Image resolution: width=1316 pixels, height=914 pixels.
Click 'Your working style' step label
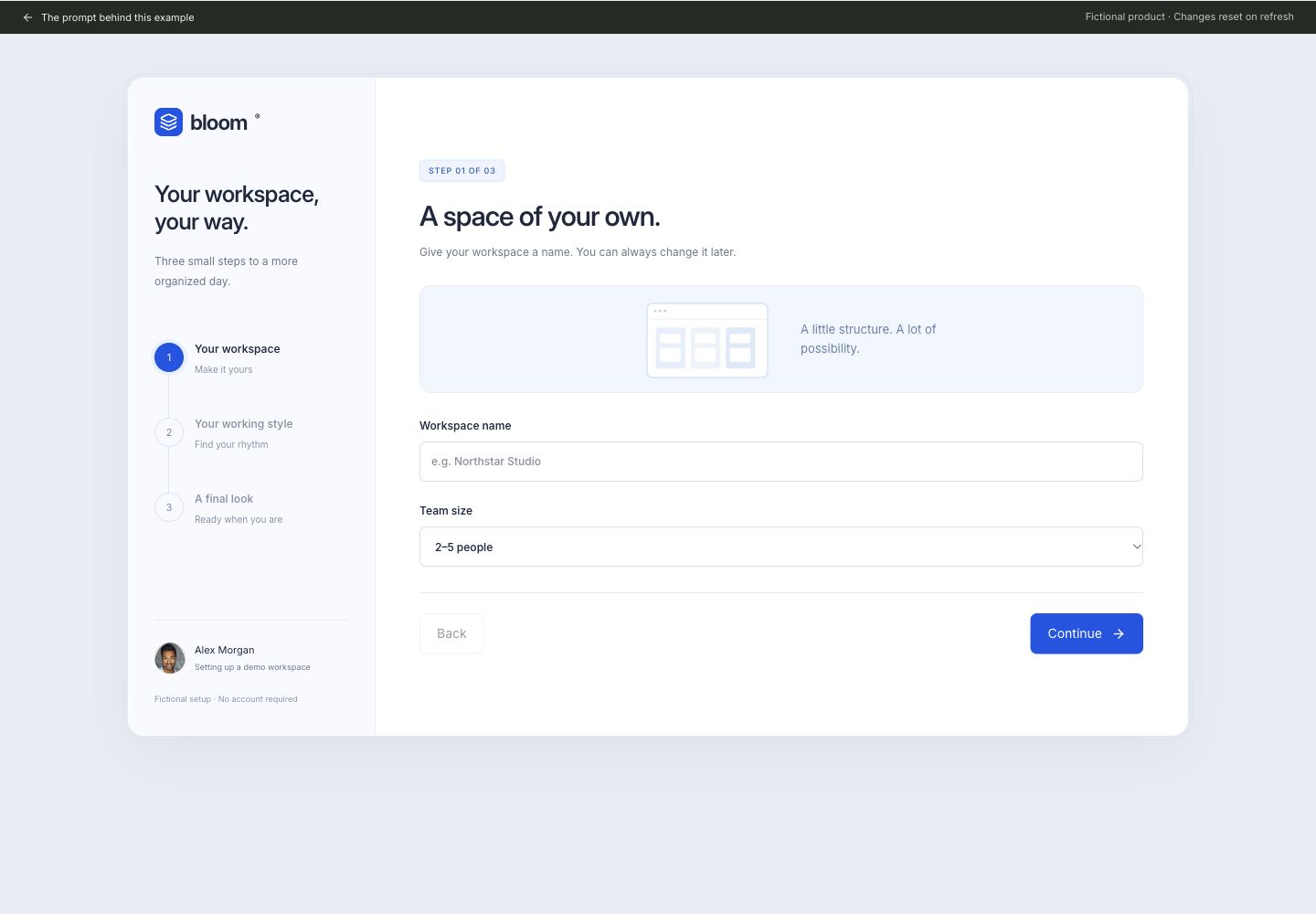tap(244, 424)
